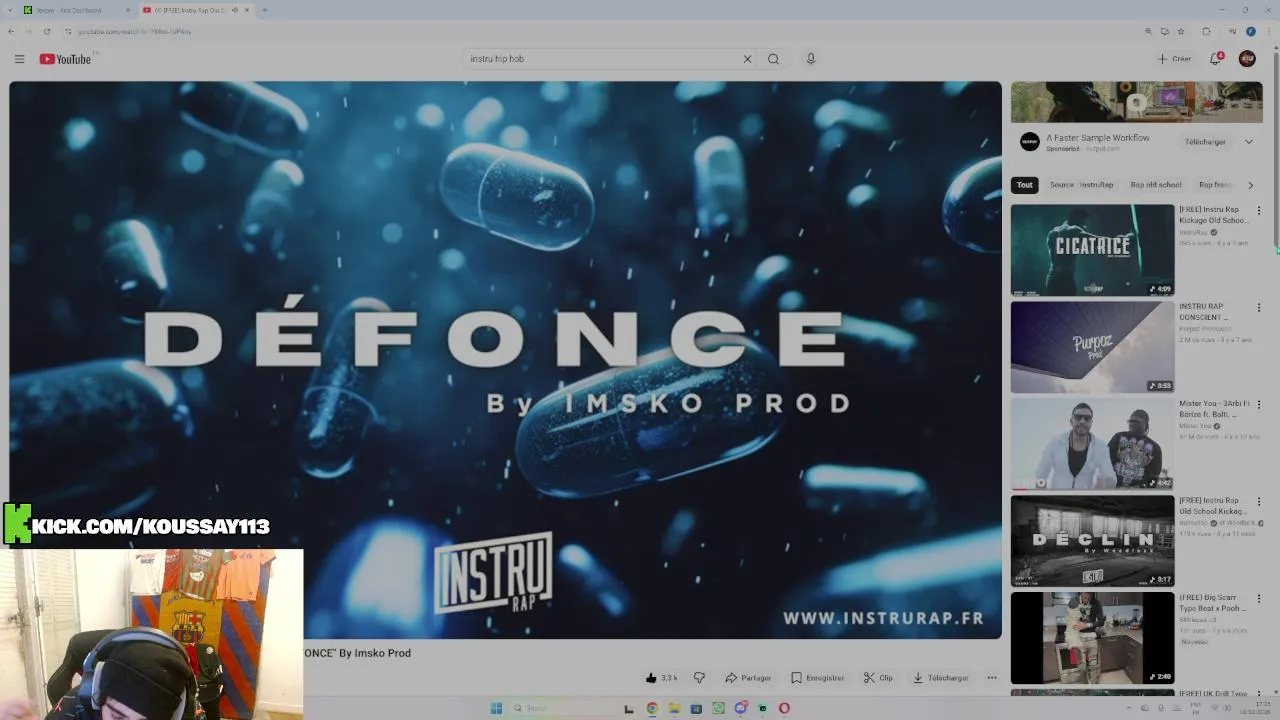This screenshot has width=1280, height=720.
Task: Go back with the browser back arrow
Action: click(11, 31)
